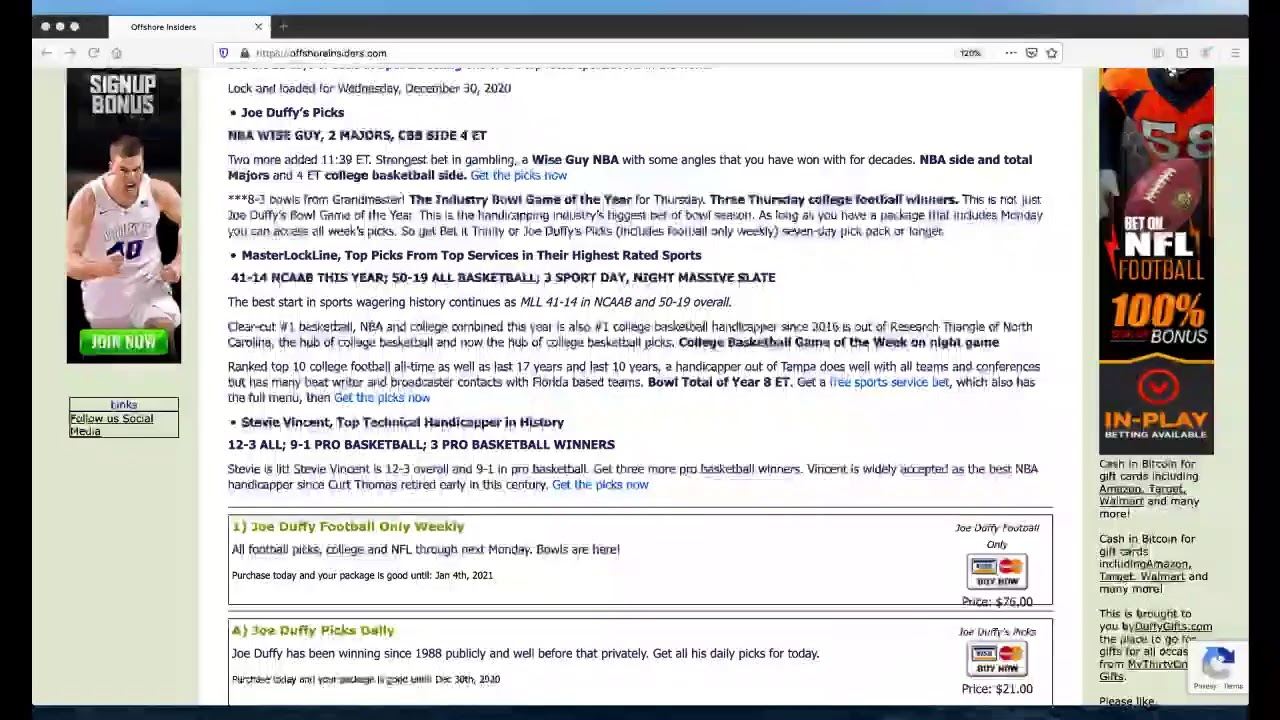This screenshot has width=1280, height=720.
Task: Select '41-14 NCAAB THIS YEAR' headline
Action: point(503,278)
